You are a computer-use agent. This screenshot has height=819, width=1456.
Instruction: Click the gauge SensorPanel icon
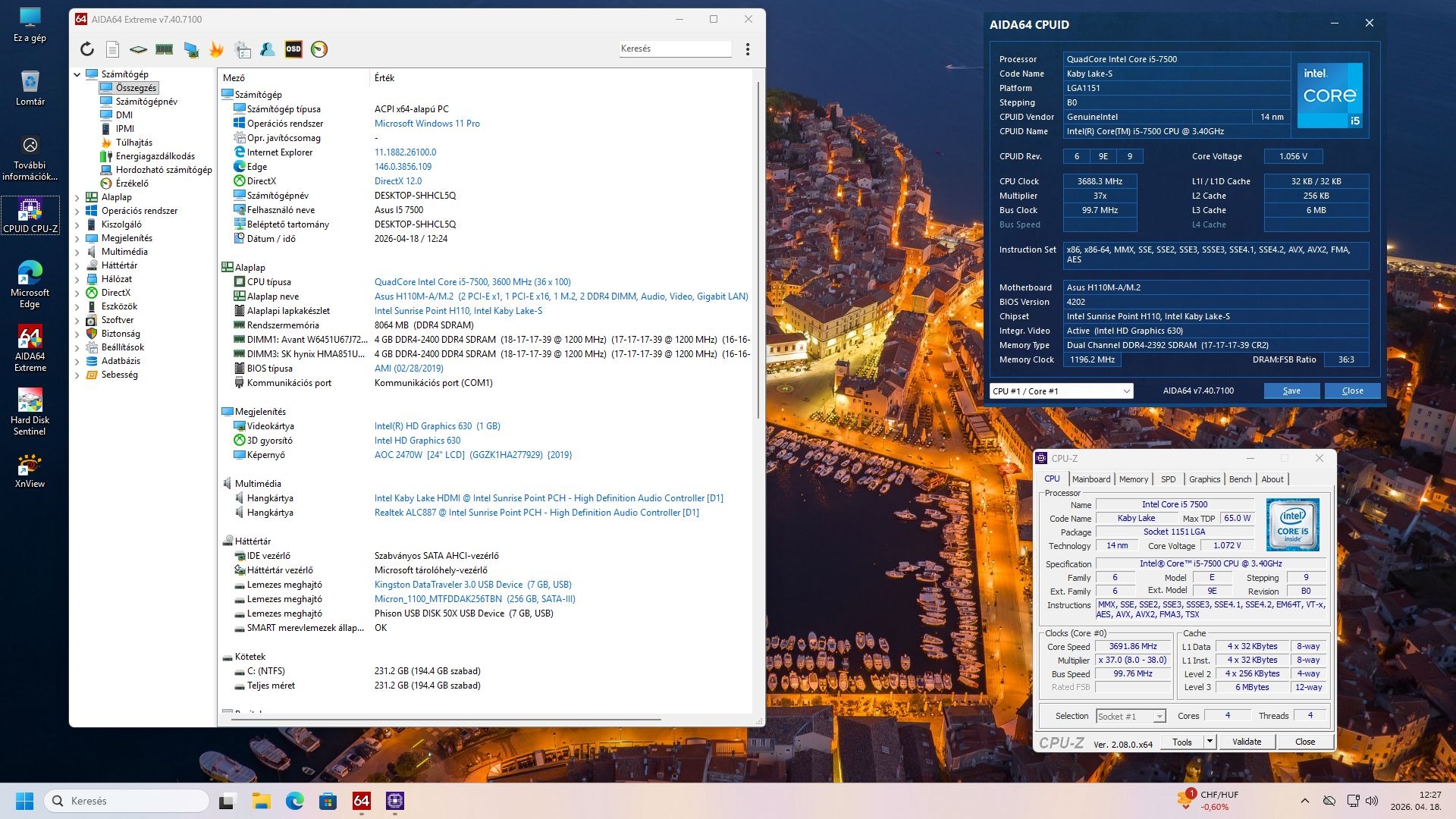pos(319,49)
